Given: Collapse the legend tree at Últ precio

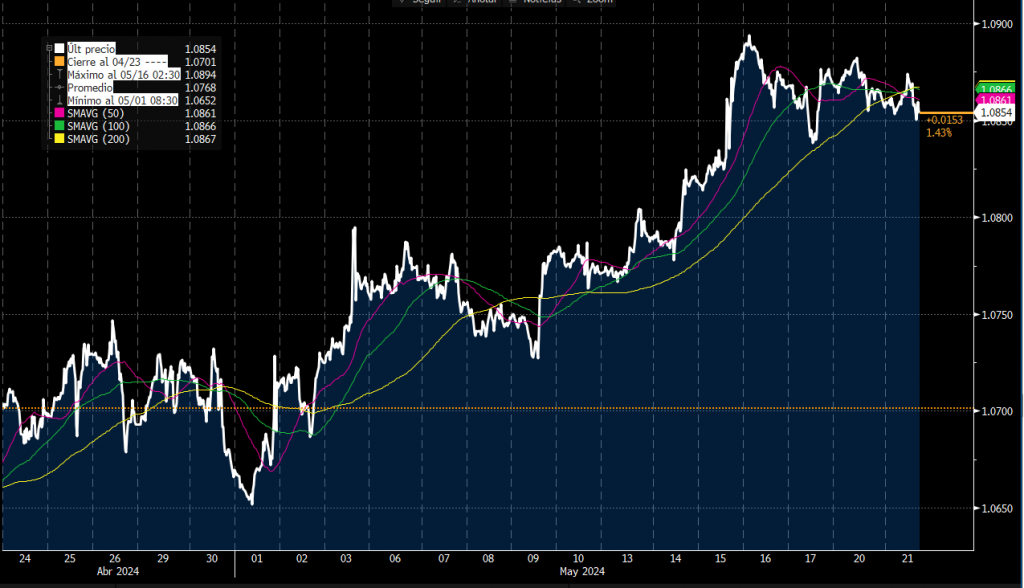Looking at the screenshot, I should [50, 48].
